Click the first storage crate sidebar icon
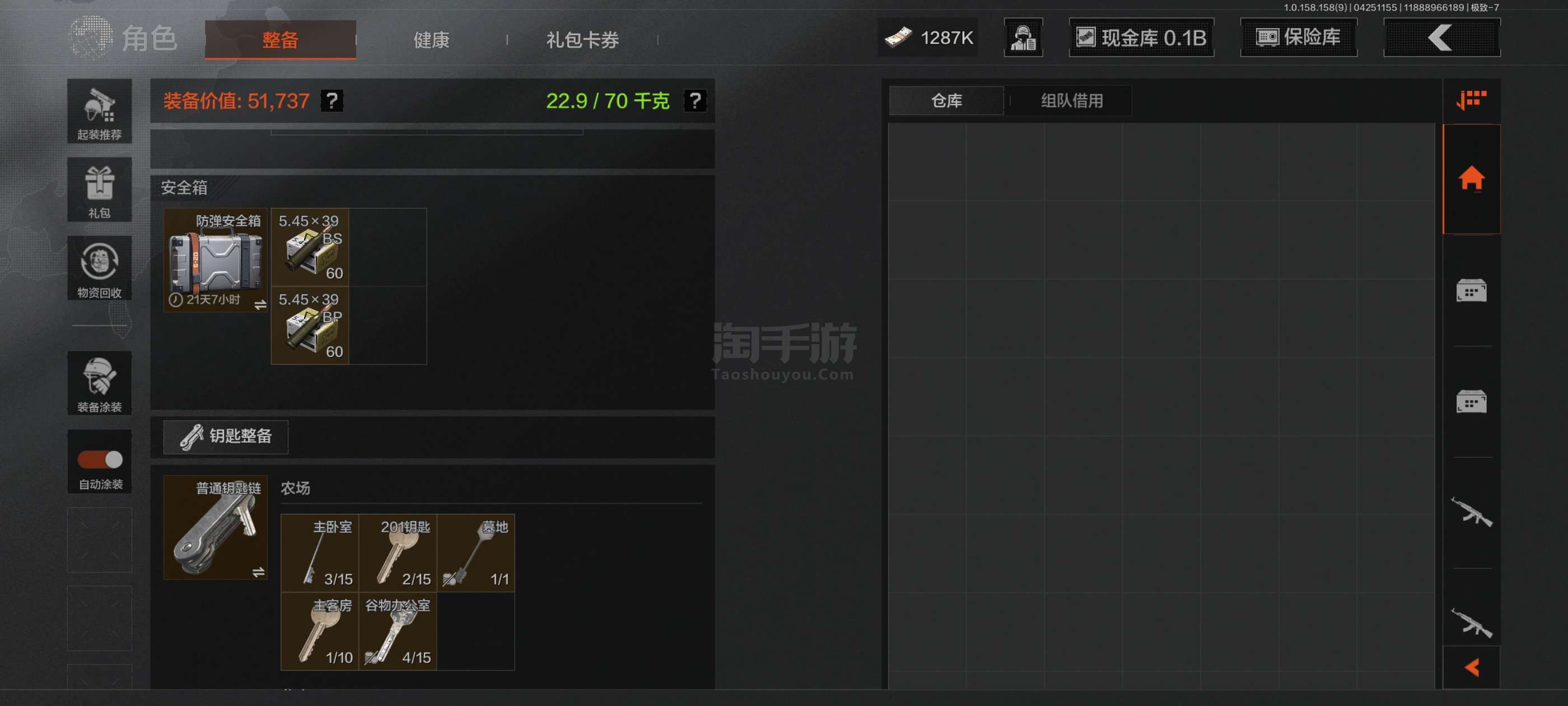Screen dimensions: 1568x706 tap(1471, 290)
